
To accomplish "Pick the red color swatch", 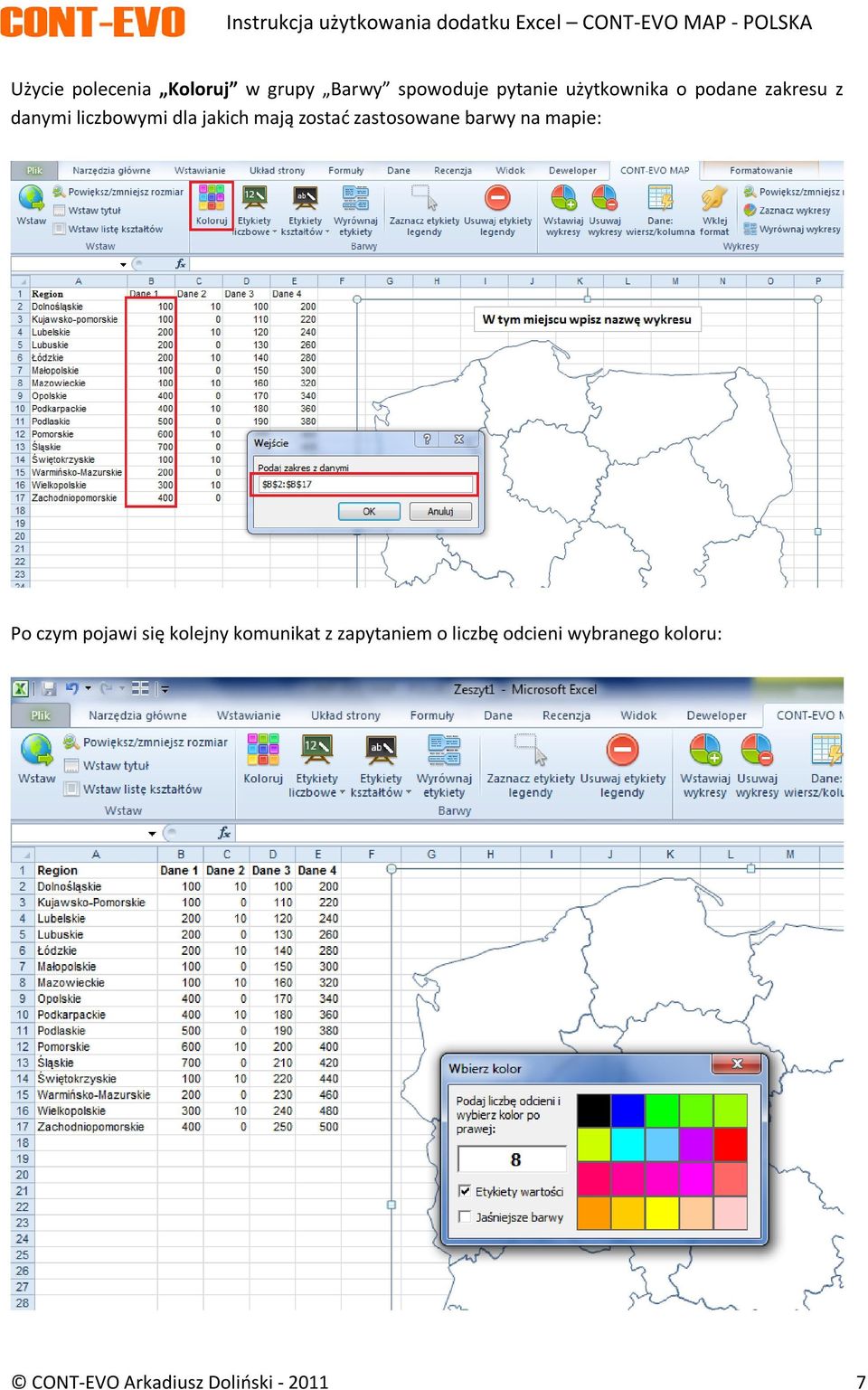I will point(731,1144).
